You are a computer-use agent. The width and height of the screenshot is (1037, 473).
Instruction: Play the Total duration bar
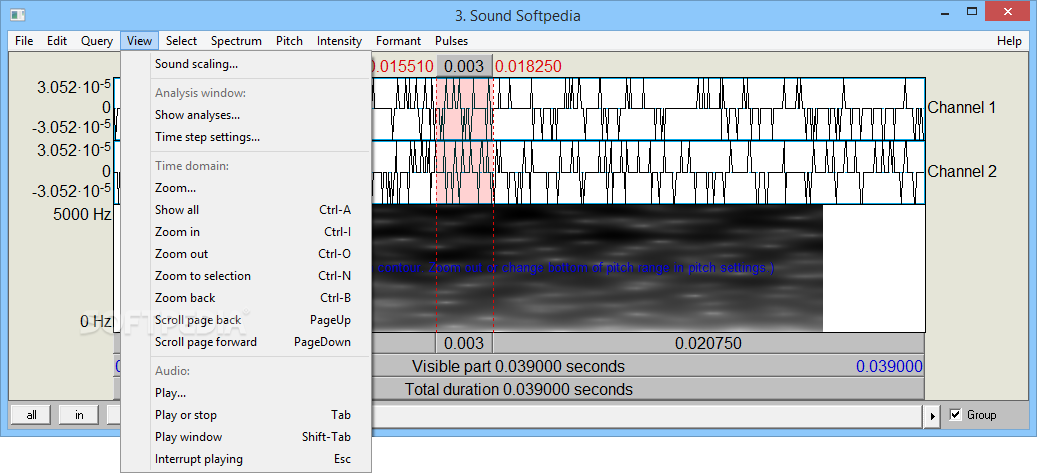point(518,390)
